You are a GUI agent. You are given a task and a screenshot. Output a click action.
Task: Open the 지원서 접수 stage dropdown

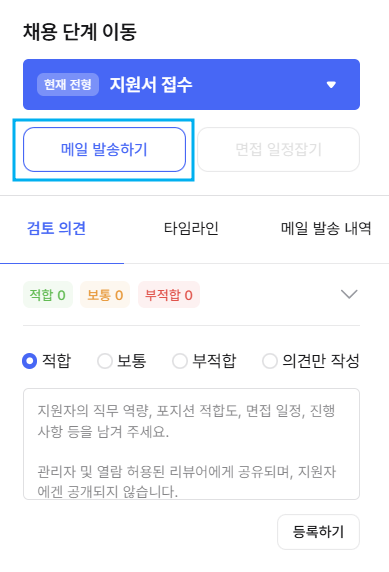click(x=191, y=84)
